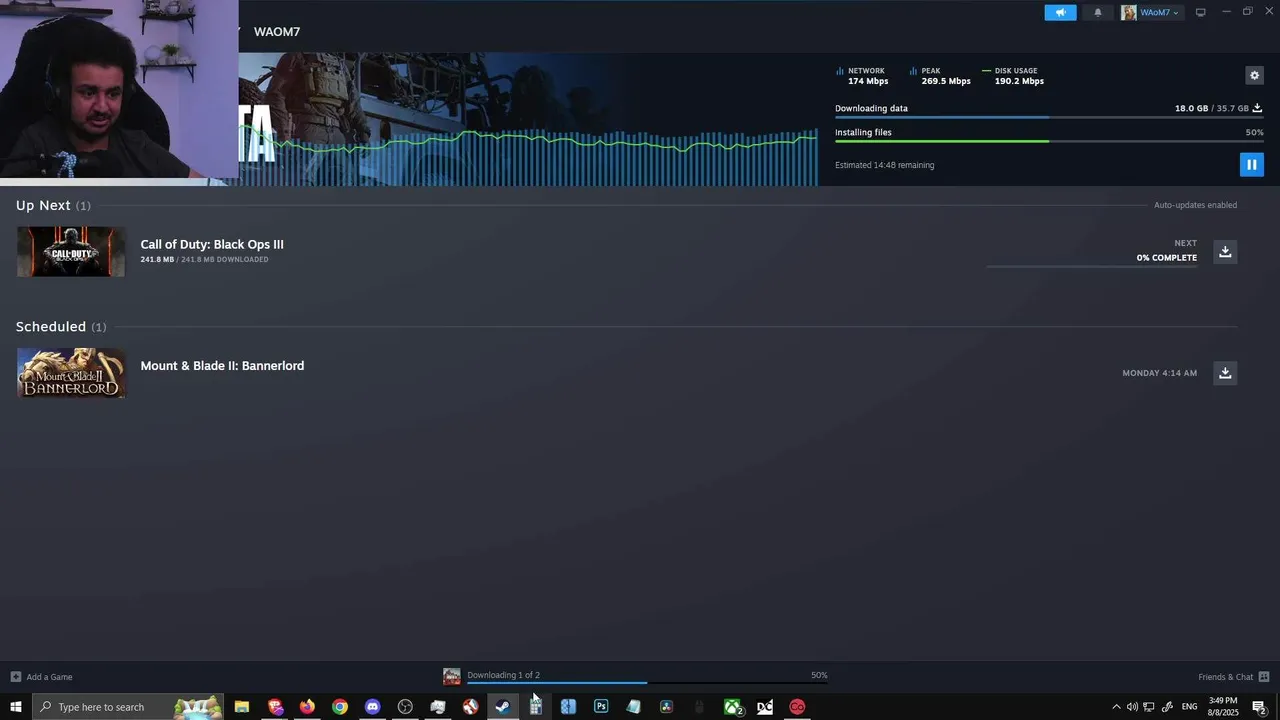Click the download icon next to 35.7 GB
This screenshot has width=1280, height=720.
pyautogui.click(x=1258, y=108)
